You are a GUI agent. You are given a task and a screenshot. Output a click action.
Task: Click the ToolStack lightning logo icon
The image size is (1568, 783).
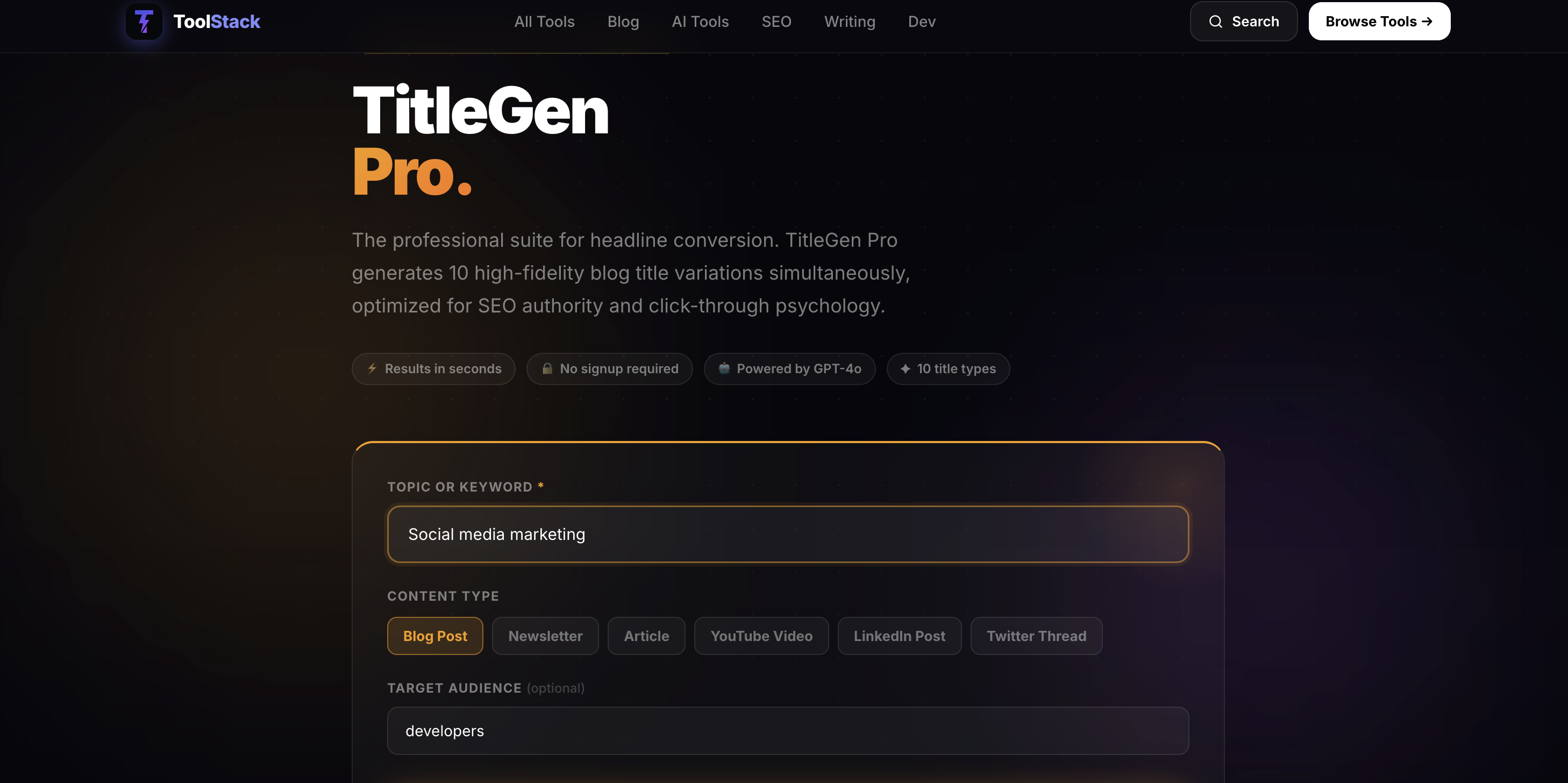(144, 22)
